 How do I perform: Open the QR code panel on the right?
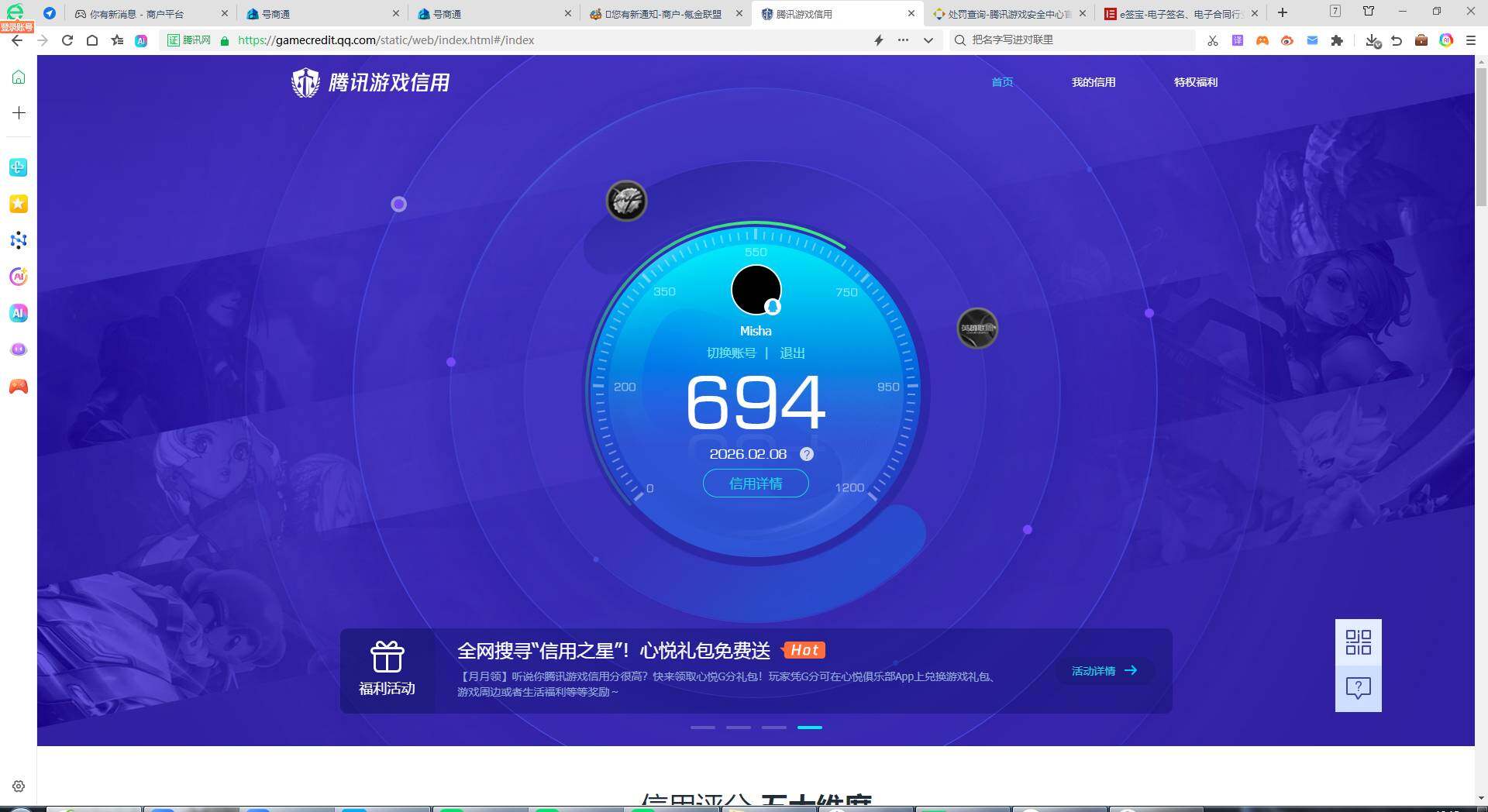pos(1358,642)
